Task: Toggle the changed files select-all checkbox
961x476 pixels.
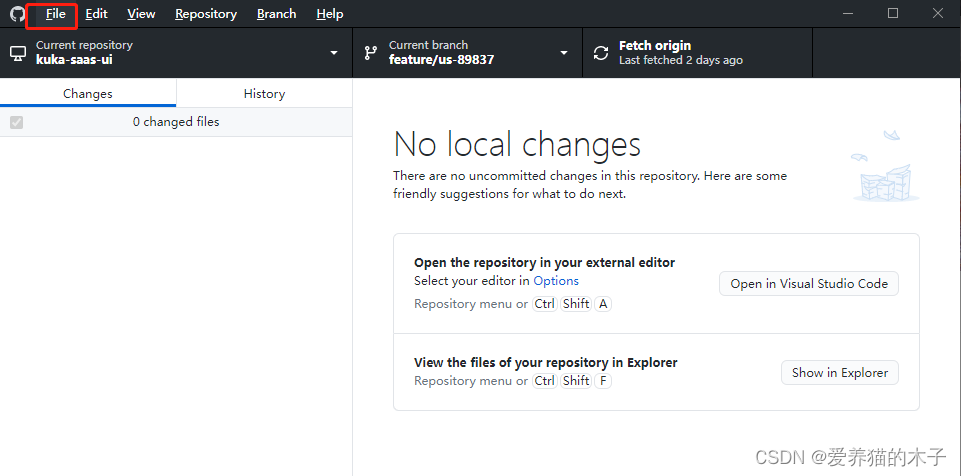Action: pos(17,123)
